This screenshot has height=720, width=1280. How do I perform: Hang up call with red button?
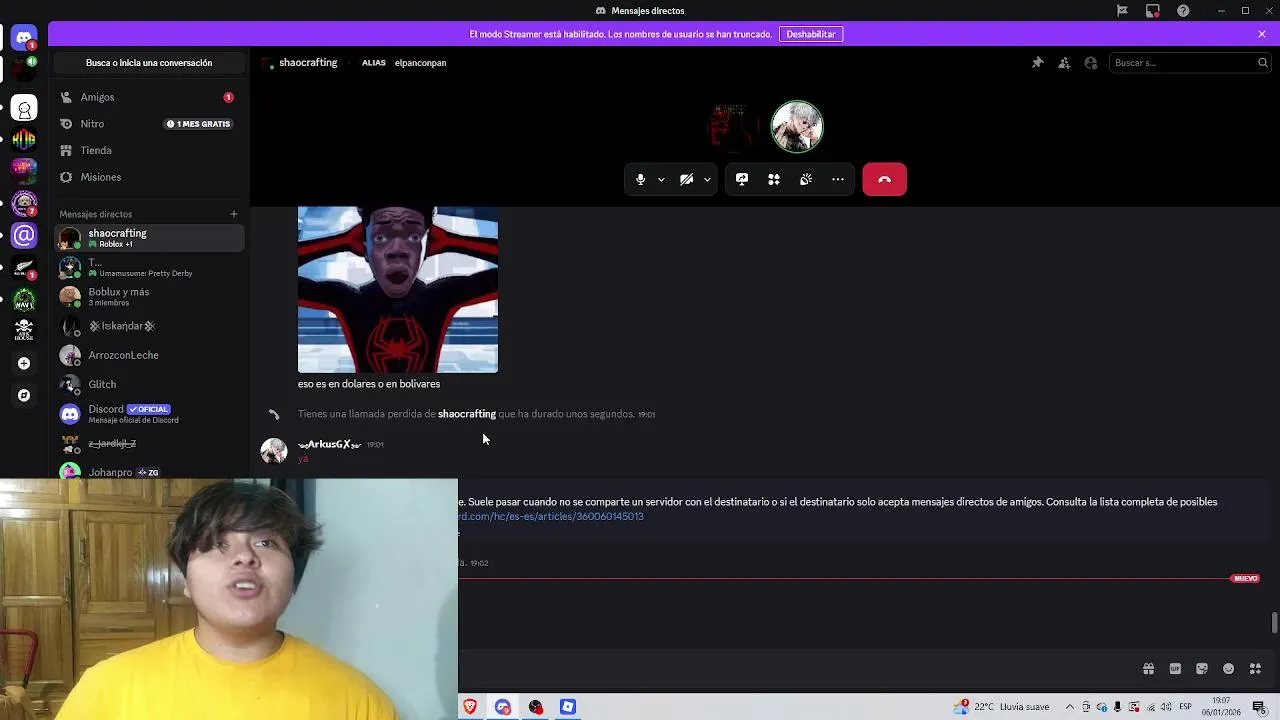pos(885,179)
